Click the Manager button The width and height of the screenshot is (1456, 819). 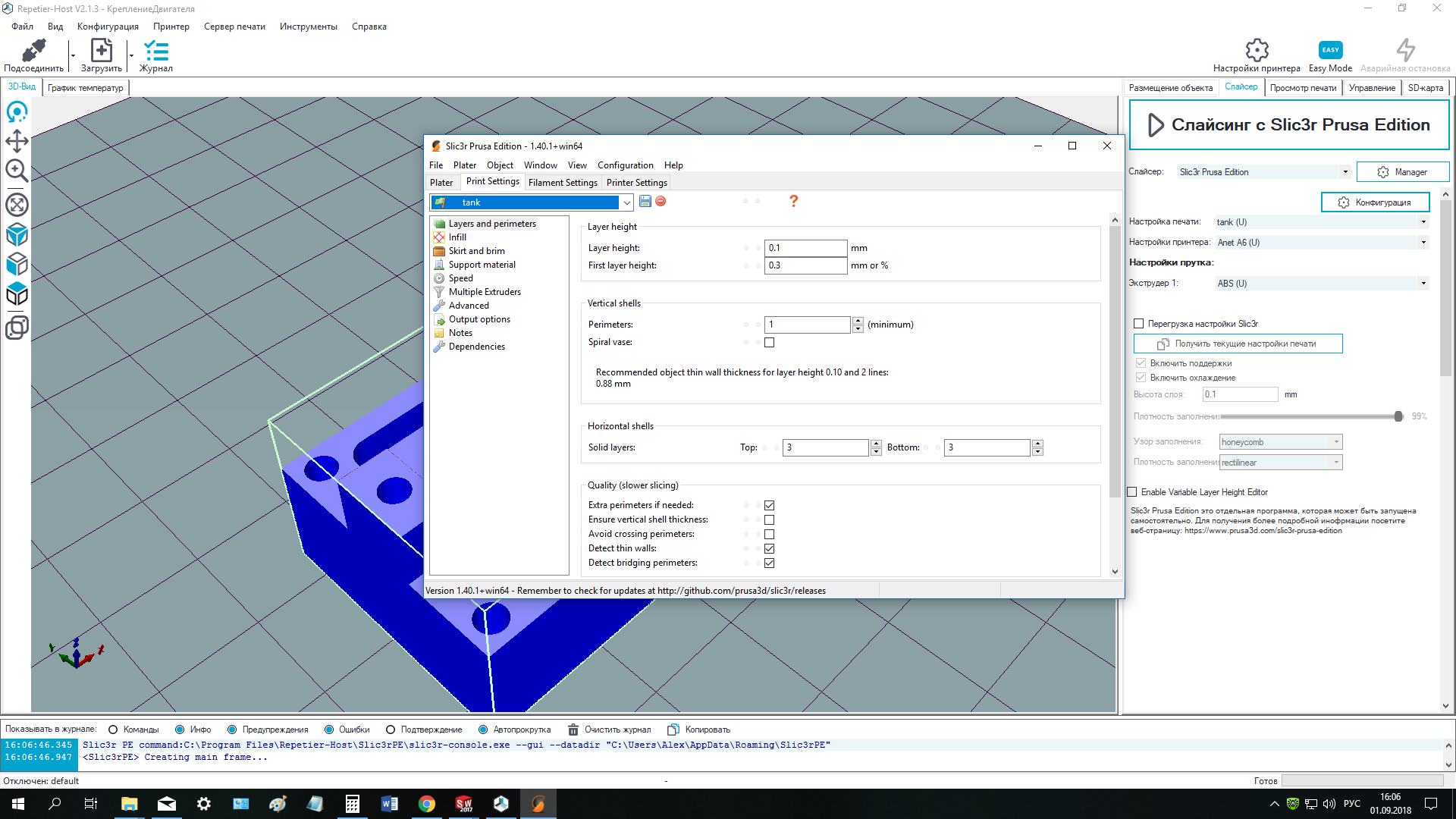(x=1402, y=172)
